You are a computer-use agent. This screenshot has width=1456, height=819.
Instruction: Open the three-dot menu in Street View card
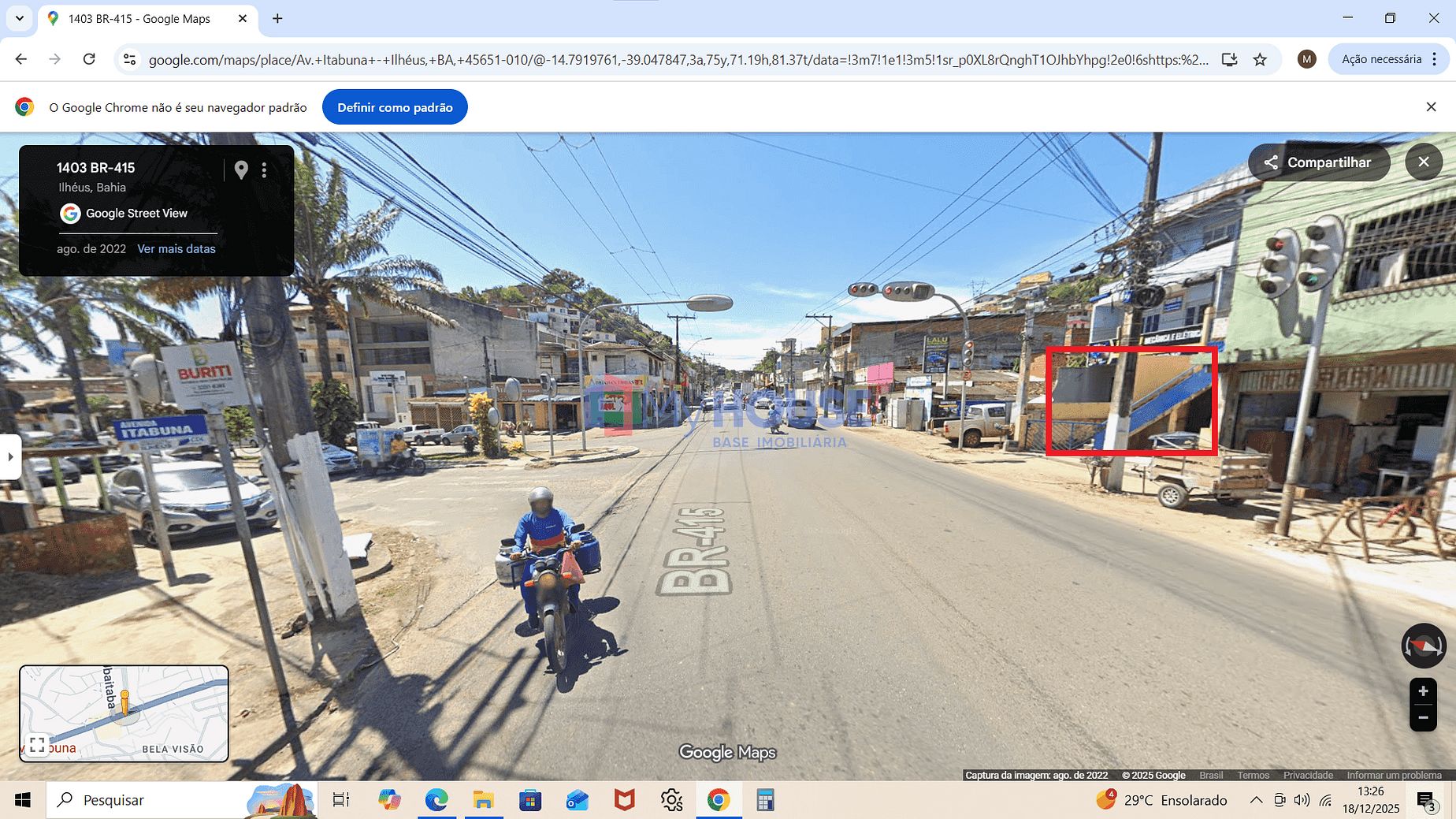point(265,169)
